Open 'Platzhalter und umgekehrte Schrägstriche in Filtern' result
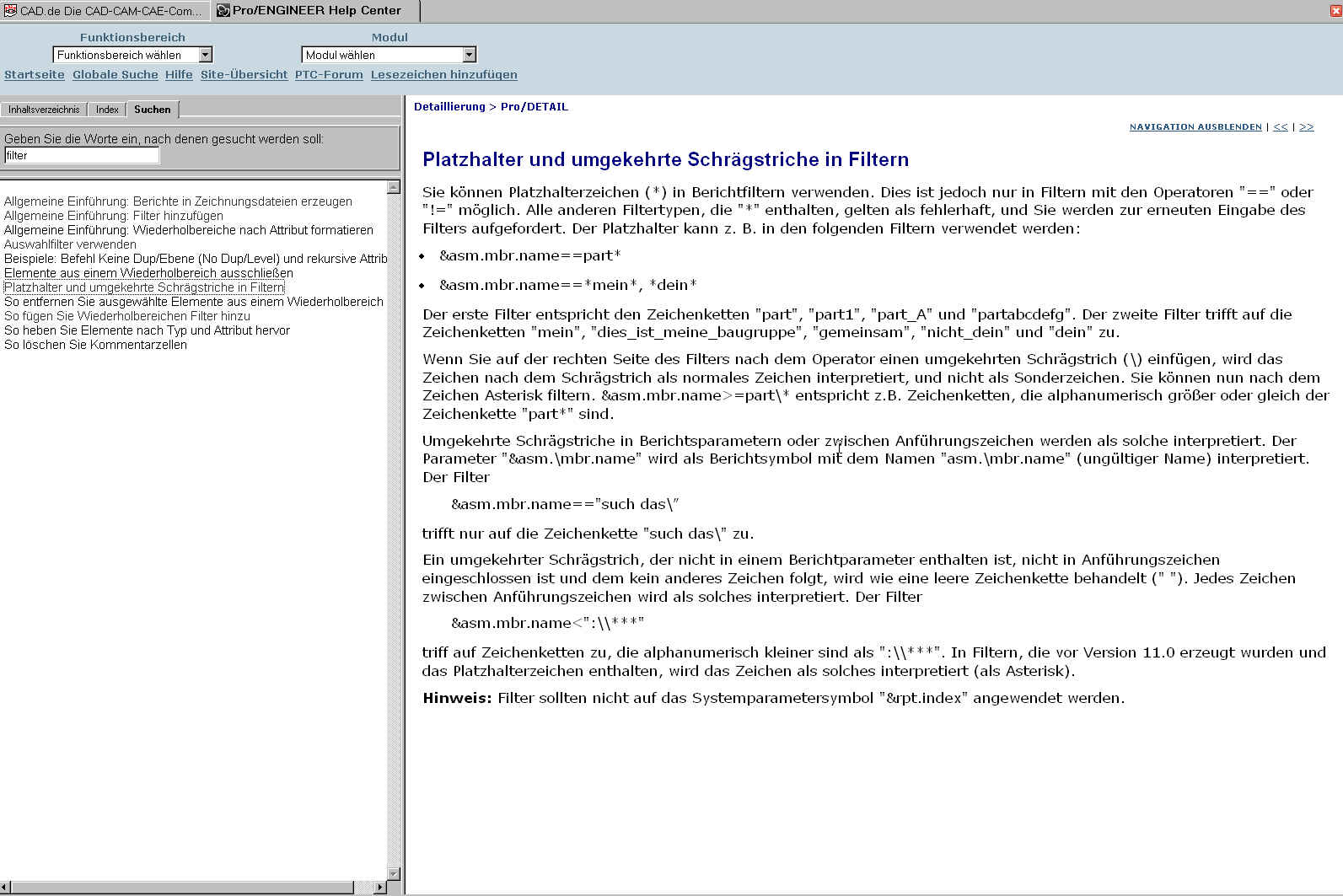Screen dimensions: 1343x896 point(144,287)
